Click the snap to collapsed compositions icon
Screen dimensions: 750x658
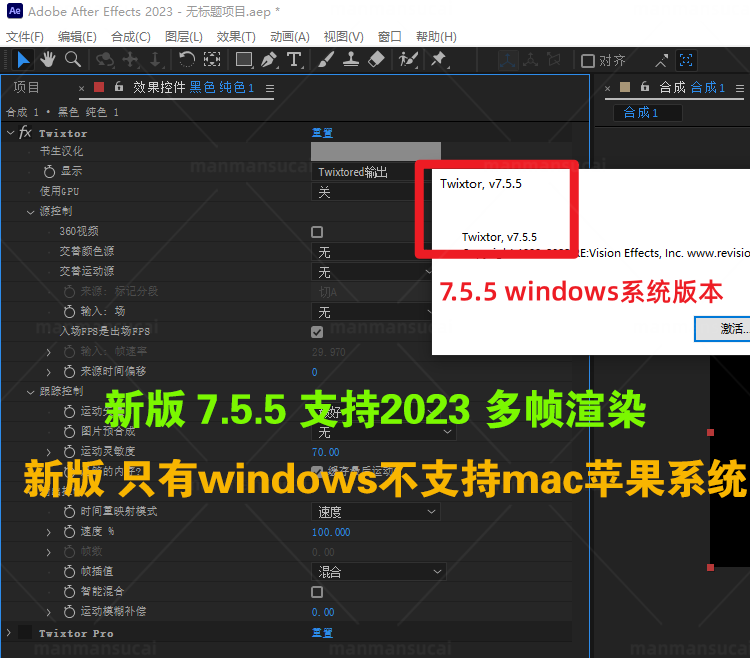[686, 60]
